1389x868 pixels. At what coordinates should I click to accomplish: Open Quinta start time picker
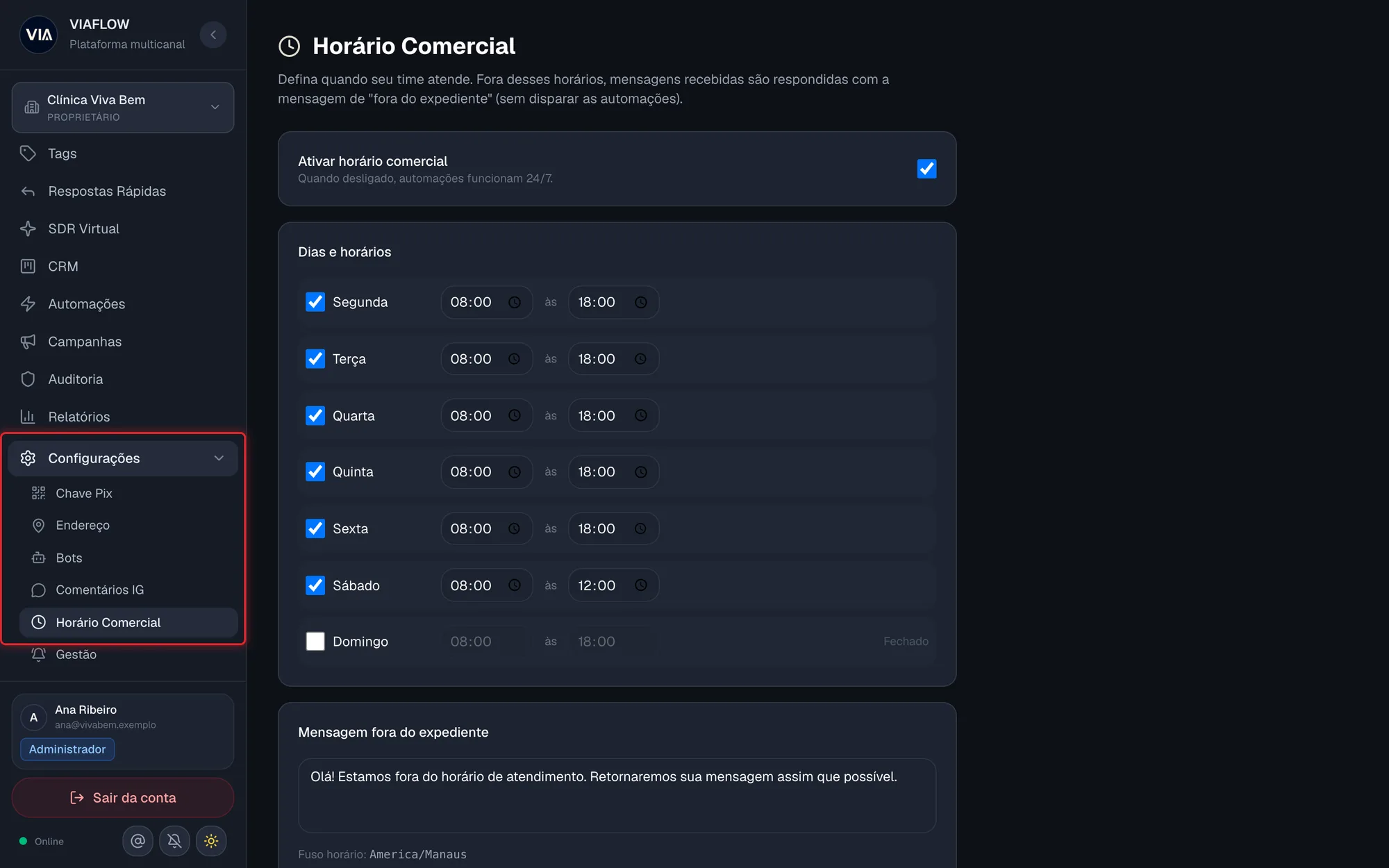point(487,472)
